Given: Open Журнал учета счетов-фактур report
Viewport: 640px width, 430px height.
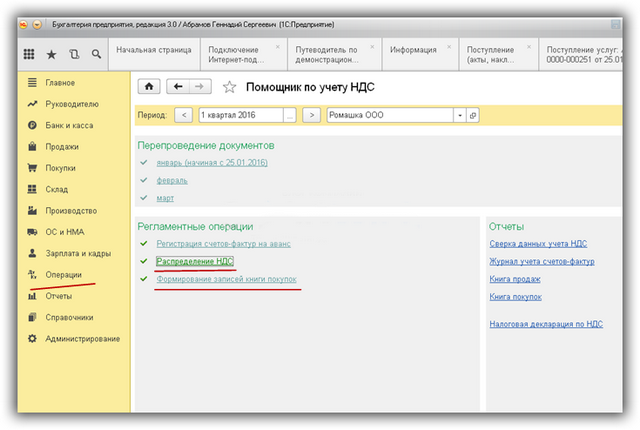Looking at the screenshot, I should (x=542, y=261).
